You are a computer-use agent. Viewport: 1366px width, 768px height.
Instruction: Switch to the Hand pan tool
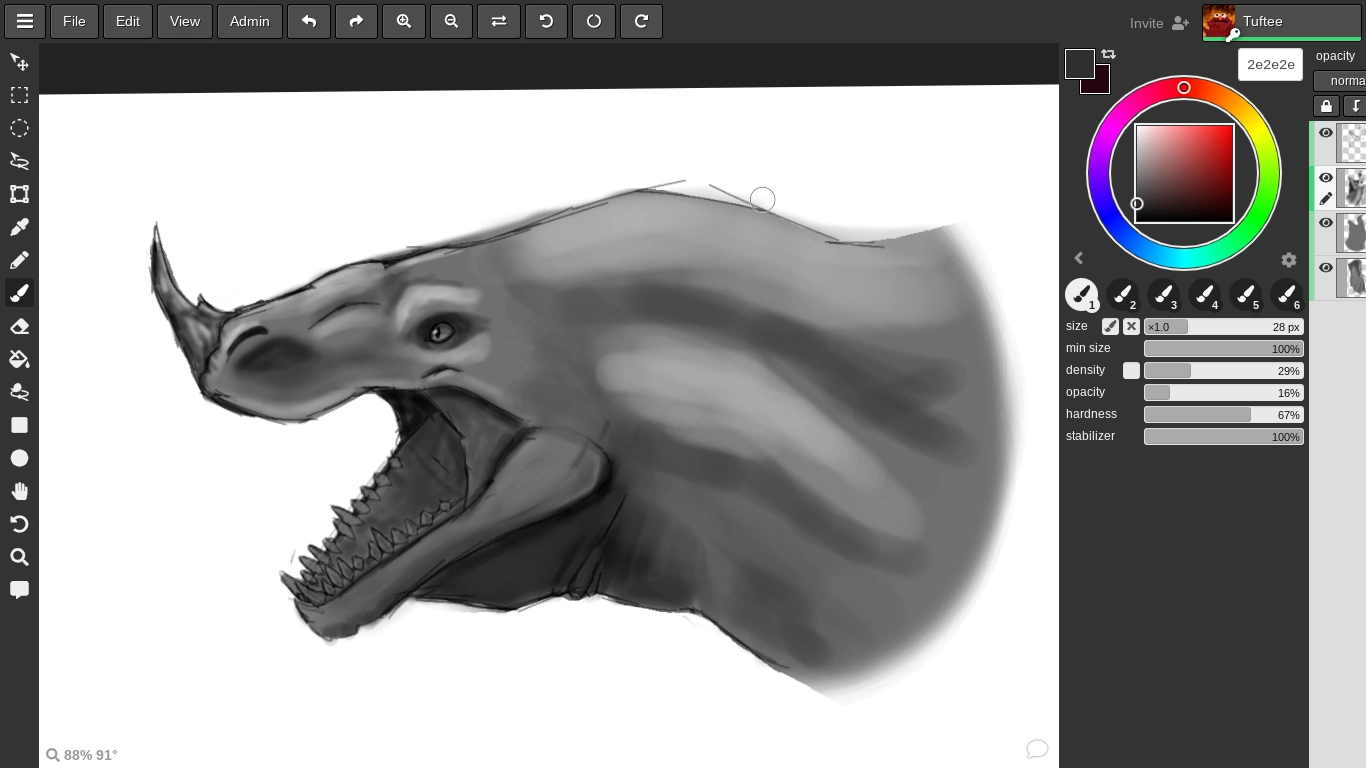tap(19, 491)
